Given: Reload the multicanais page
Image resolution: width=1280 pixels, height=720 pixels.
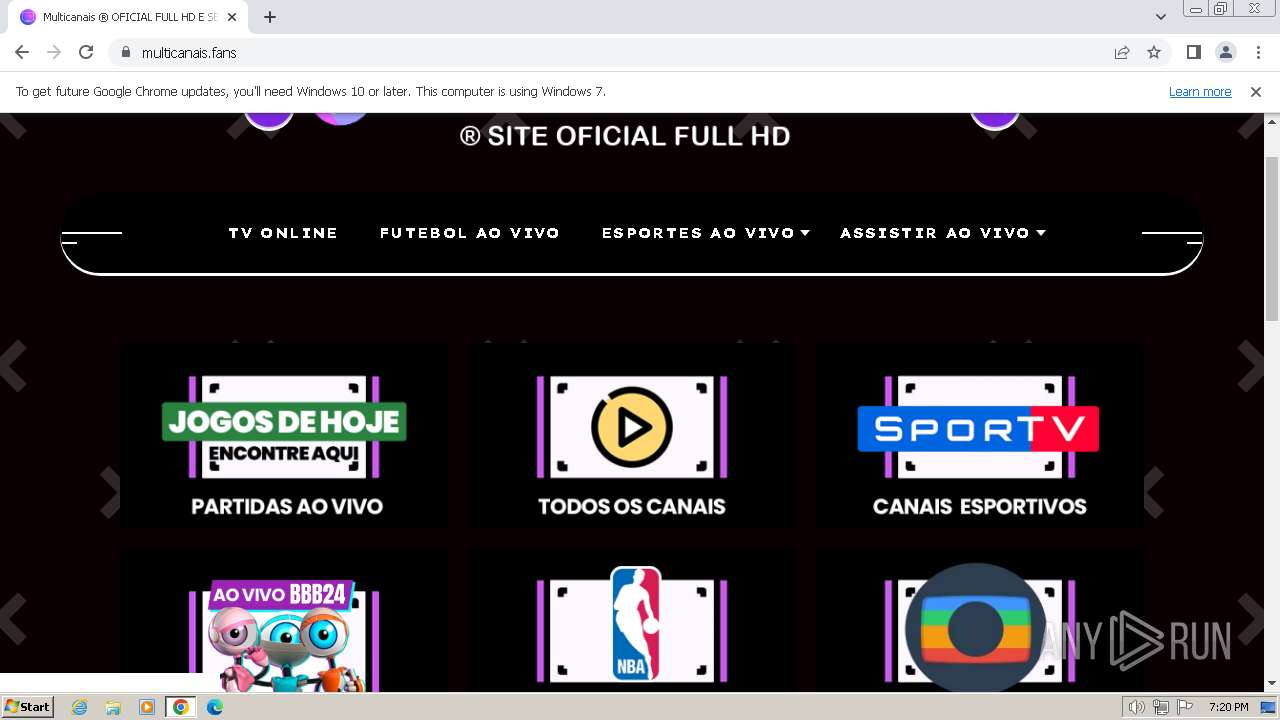Looking at the screenshot, I should coord(86,52).
